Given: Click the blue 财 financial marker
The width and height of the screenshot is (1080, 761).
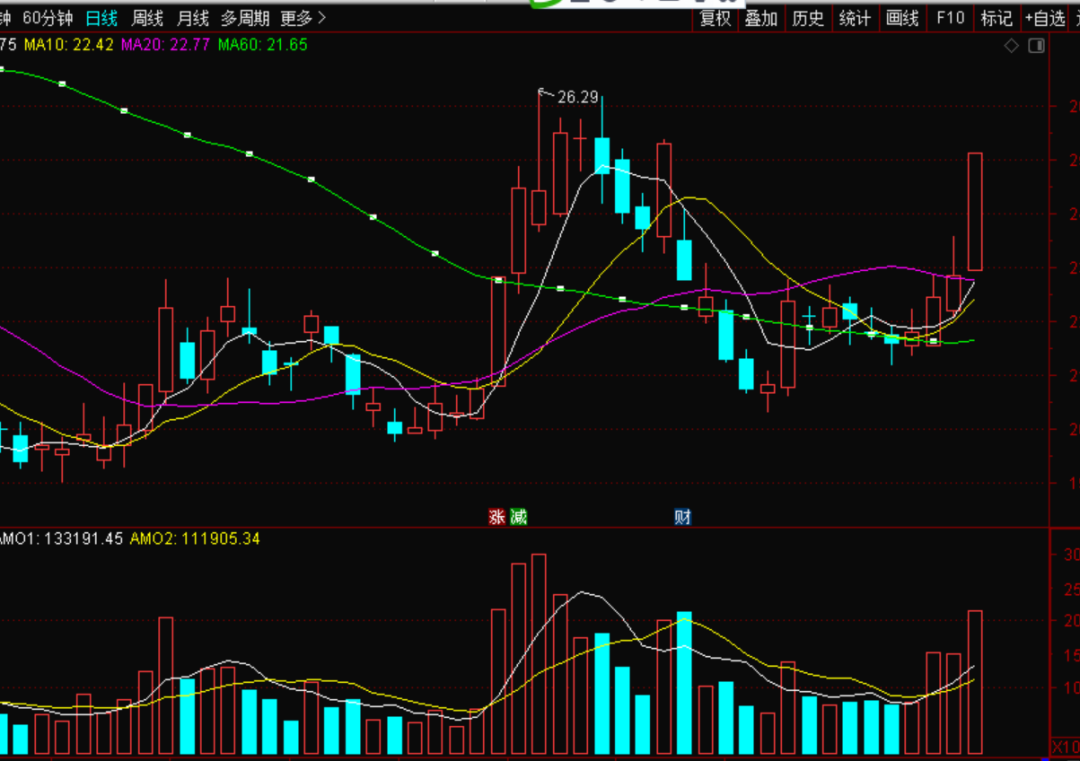Looking at the screenshot, I should coord(683,517).
